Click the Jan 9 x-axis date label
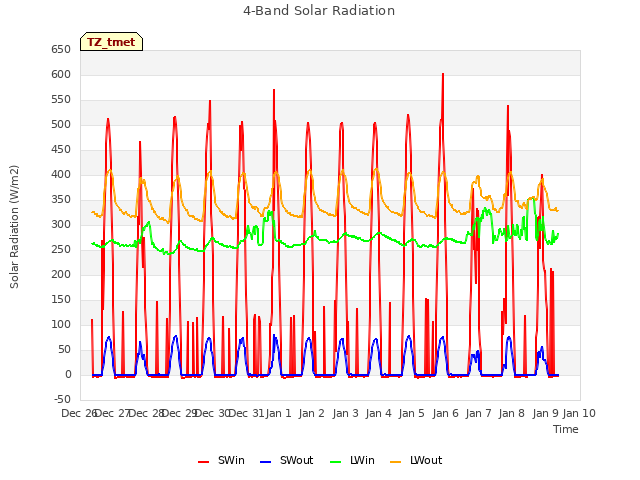 [x=545, y=413]
